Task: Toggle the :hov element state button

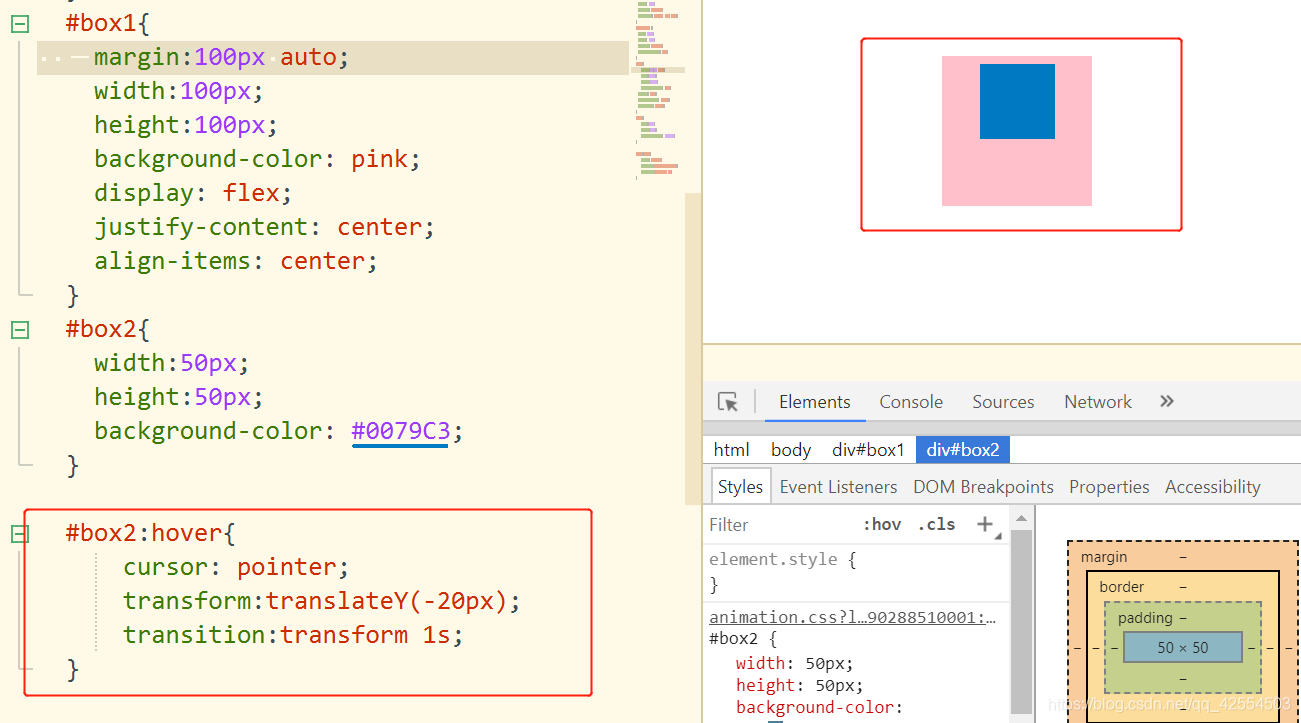Action: [882, 524]
